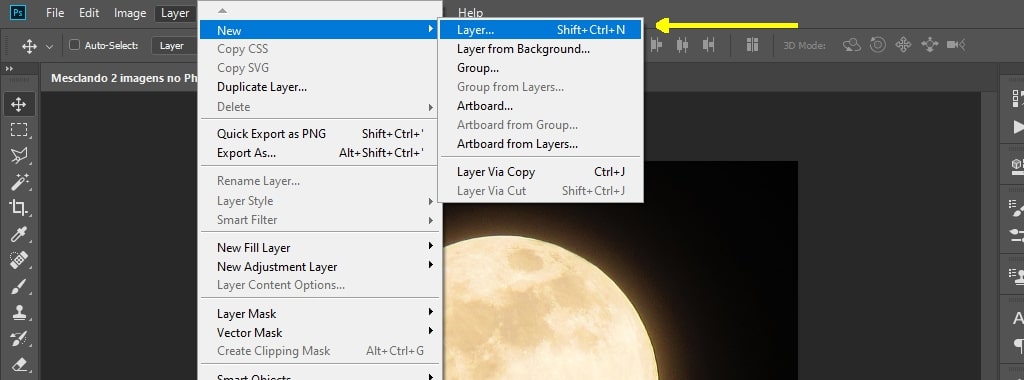The width and height of the screenshot is (1024, 380).
Task: Open the Auto-Select Layer dropdown
Action: click(x=174, y=46)
